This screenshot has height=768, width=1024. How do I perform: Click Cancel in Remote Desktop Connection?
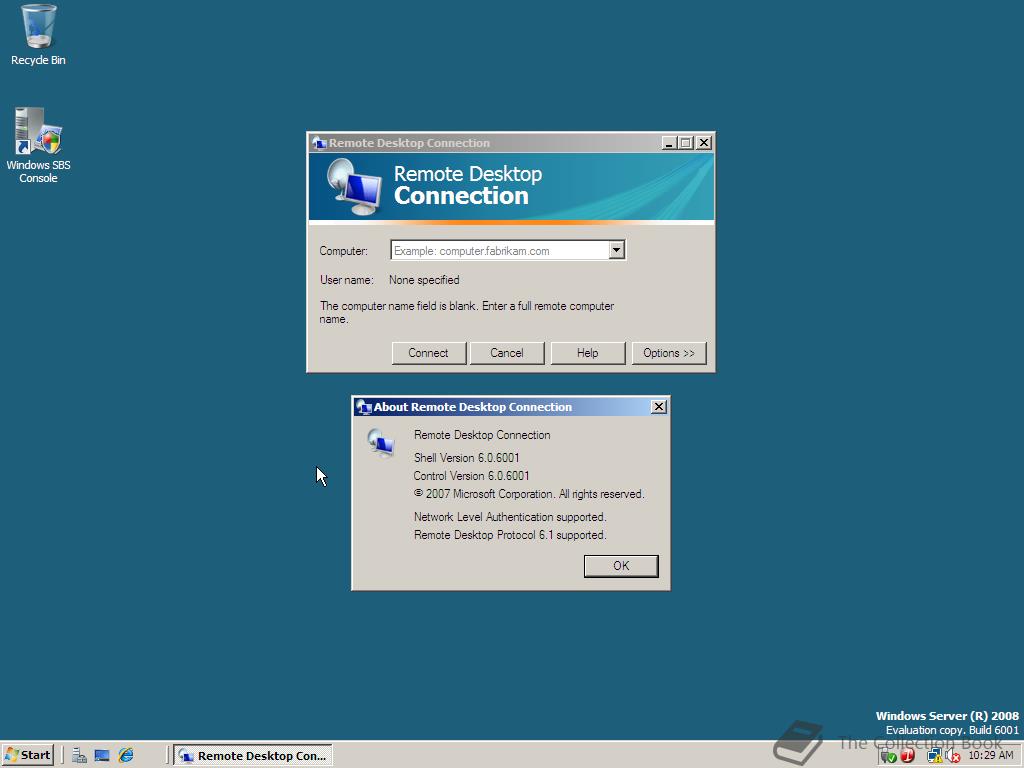(x=507, y=353)
